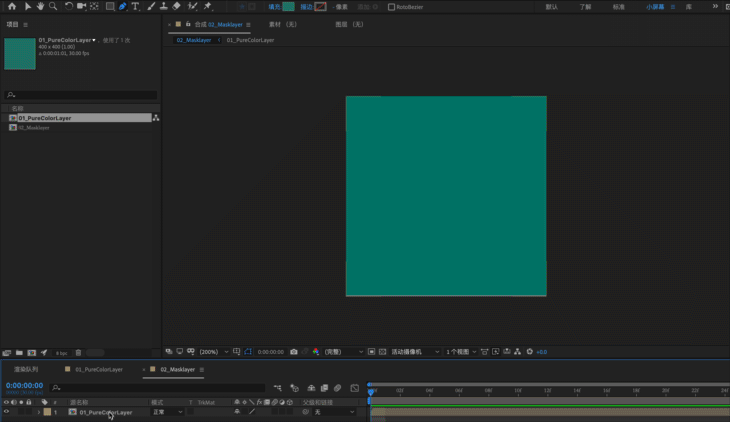Image resolution: width=730 pixels, height=422 pixels.
Task: Open the project panel 项目 menu
Action: [26, 25]
